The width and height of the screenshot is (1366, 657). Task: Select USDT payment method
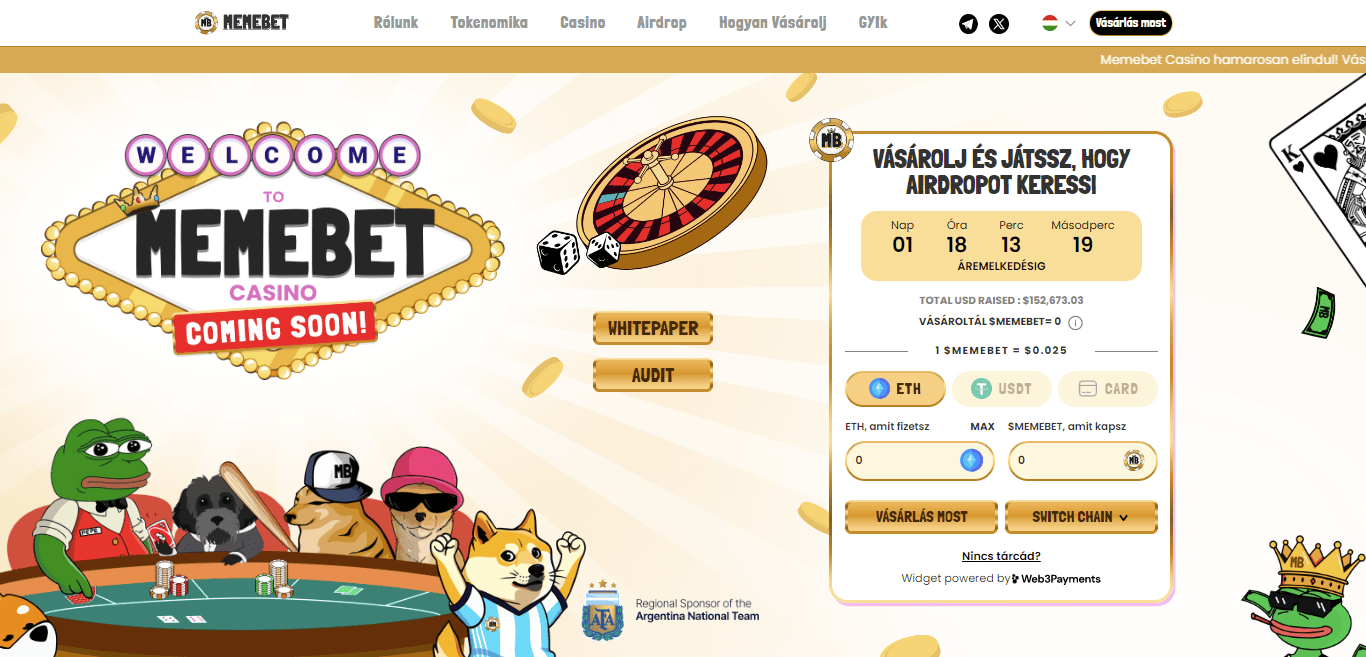click(1001, 389)
